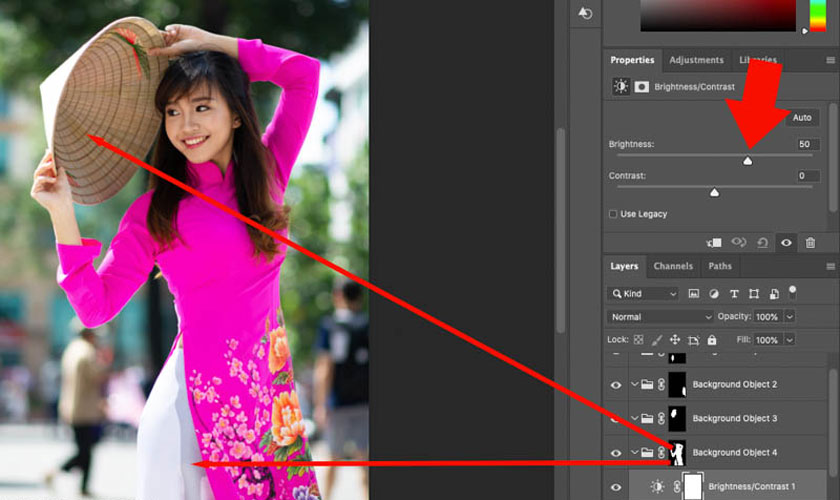Click the reset adjustment defaults icon

click(x=763, y=243)
